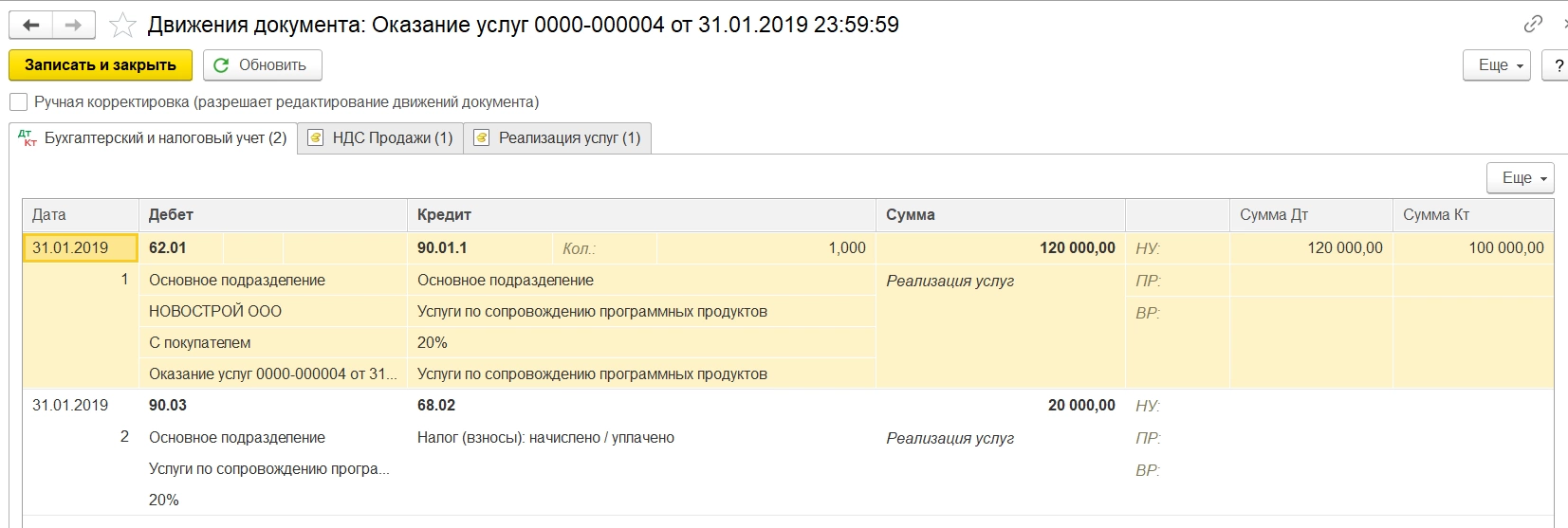
Task: Enable the Ручная корректировка checkbox
Action: 18,102
